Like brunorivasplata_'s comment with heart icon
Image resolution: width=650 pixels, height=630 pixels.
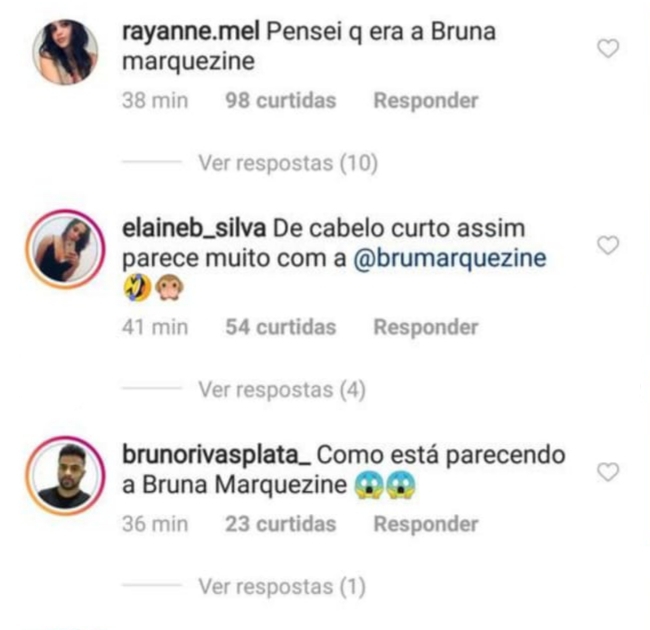pos(608,472)
